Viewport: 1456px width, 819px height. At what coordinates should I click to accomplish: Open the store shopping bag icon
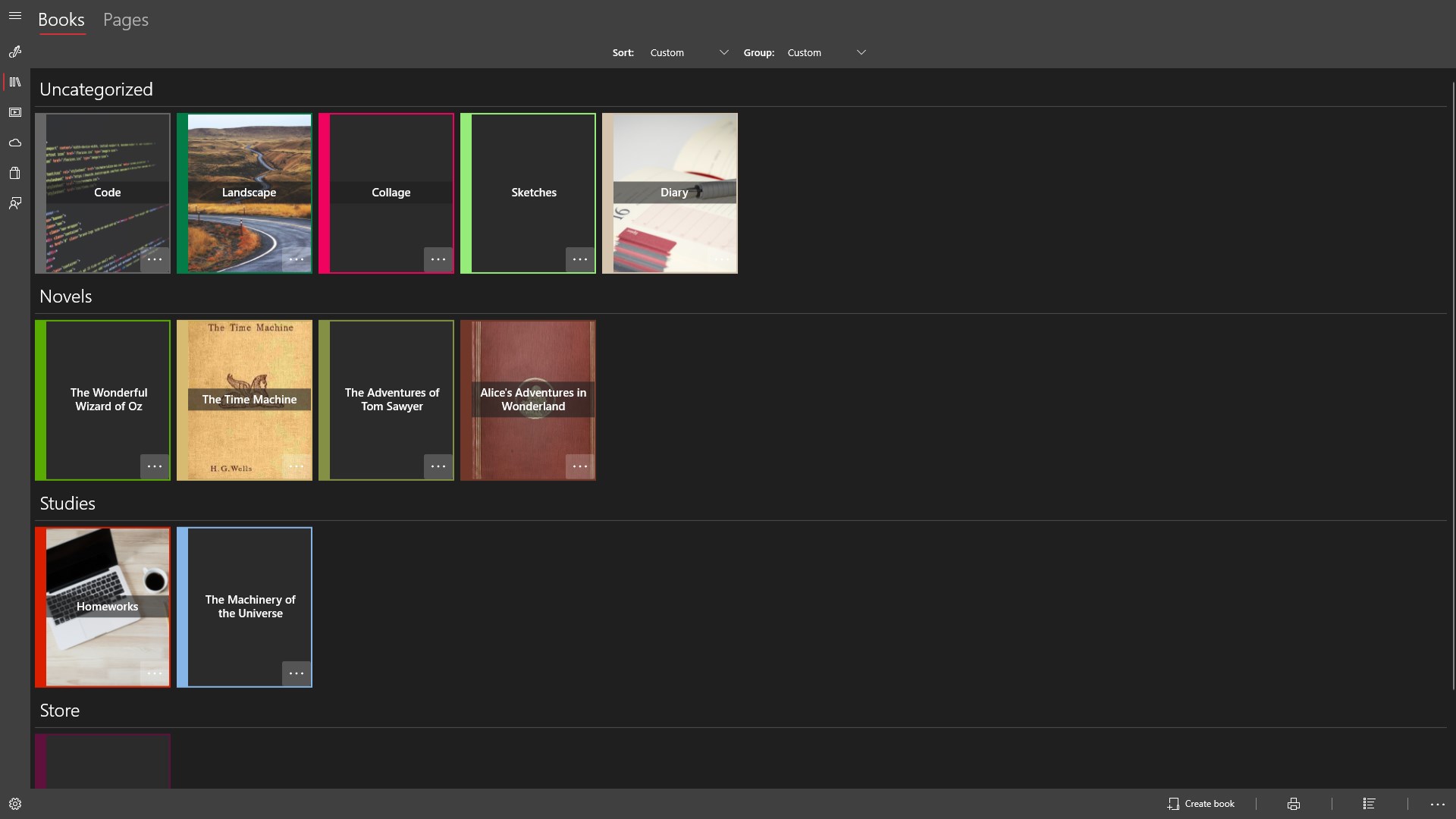(15, 173)
